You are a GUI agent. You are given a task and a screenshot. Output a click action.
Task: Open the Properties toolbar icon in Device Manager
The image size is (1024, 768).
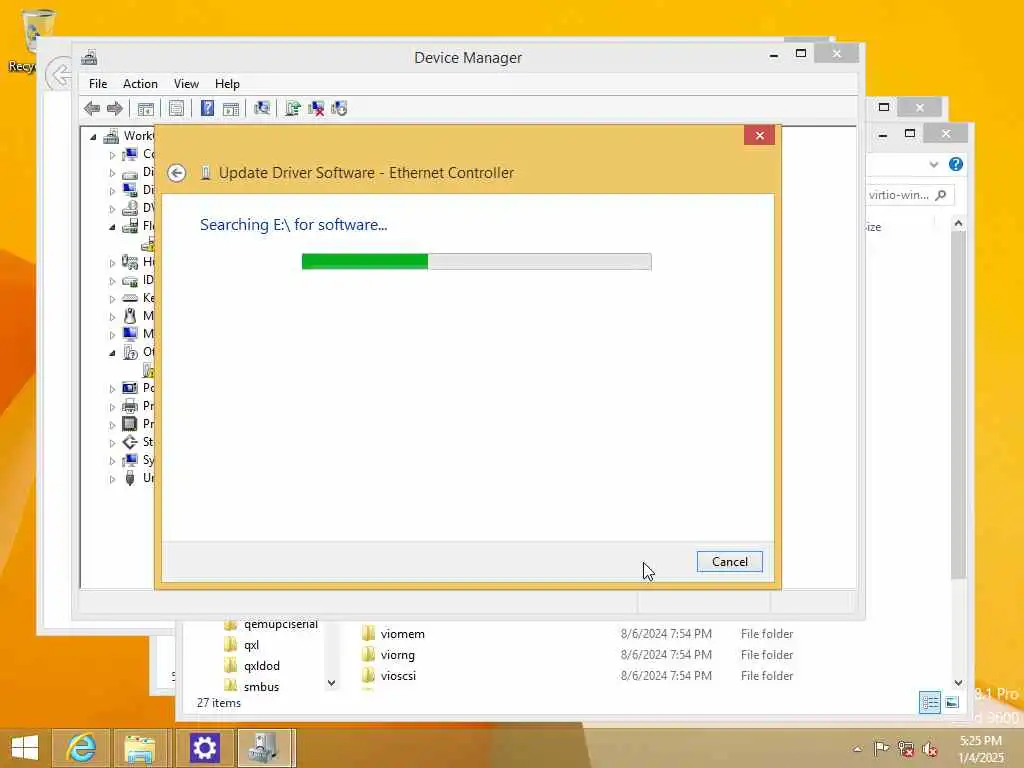pyautogui.click(x=176, y=108)
